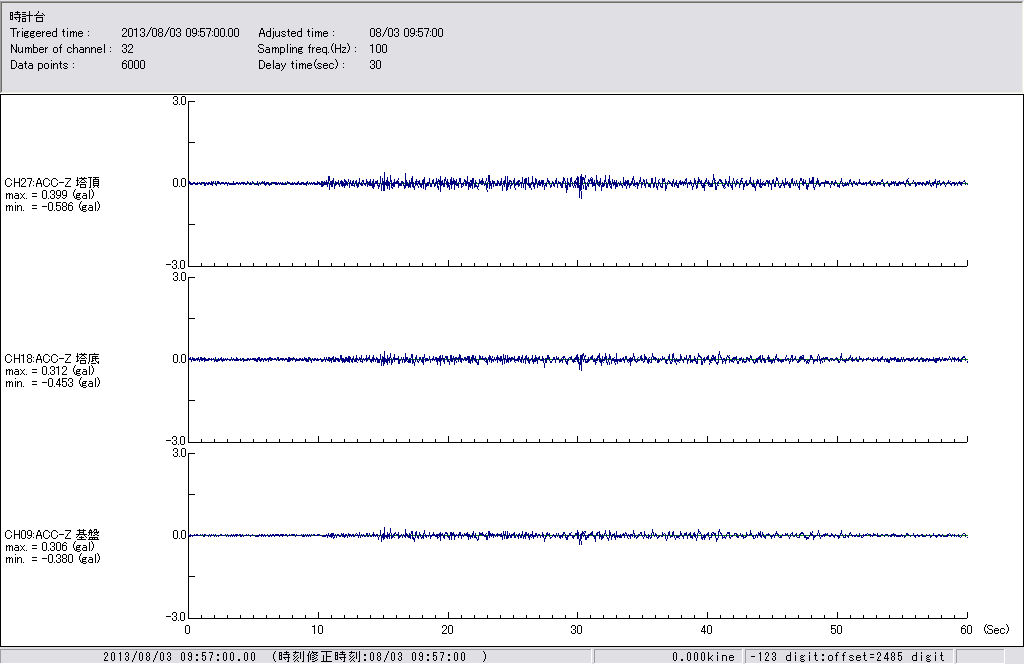1024x664 pixels.
Task: Click the Number of channel value 32
Action: click(127, 49)
